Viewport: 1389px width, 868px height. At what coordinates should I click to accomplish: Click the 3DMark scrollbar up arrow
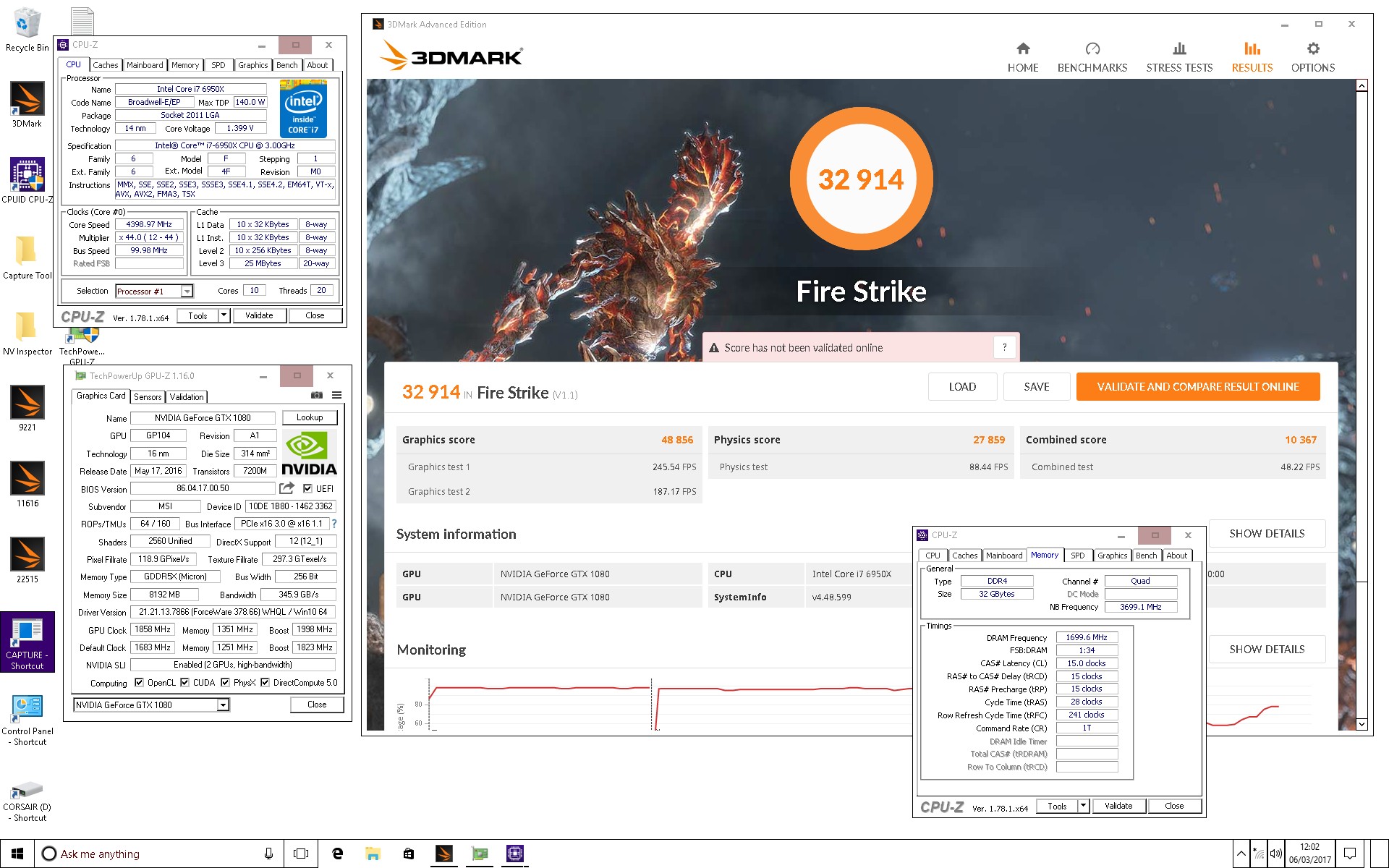(1362, 85)
